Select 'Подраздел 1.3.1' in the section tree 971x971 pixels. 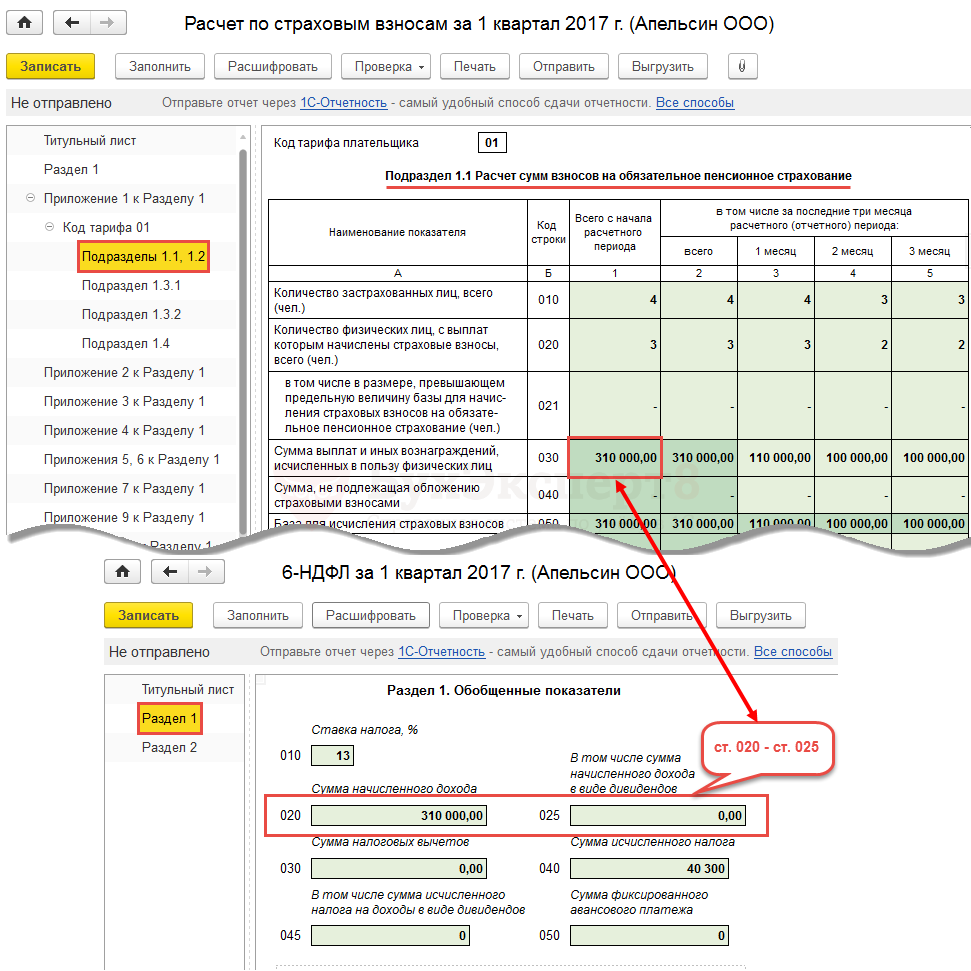(x=131, y=286)
